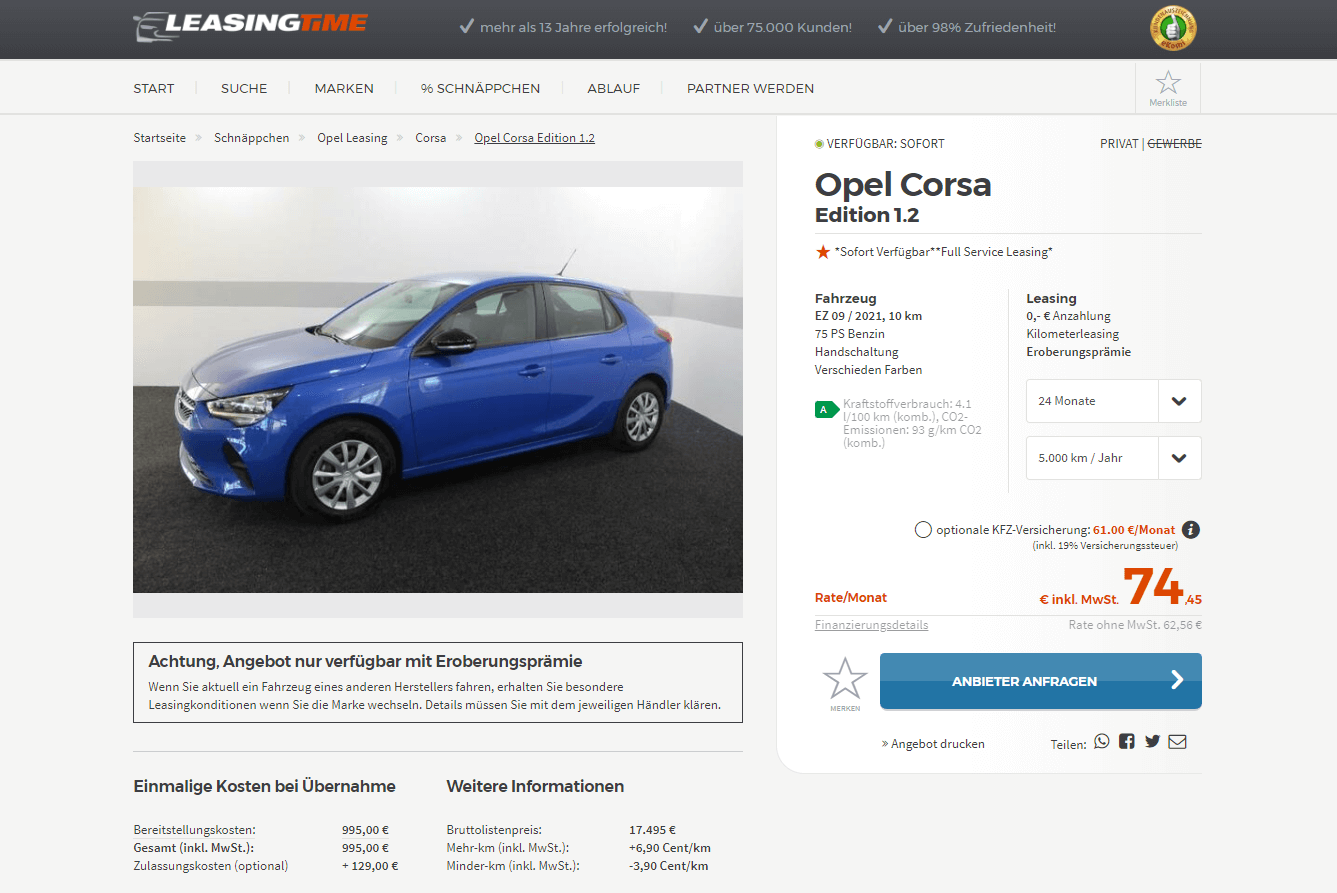The image size is (1337, 893).
Task: Click the green efficiency class A badge
Action: pyautogui.click(x=826, y=409)
